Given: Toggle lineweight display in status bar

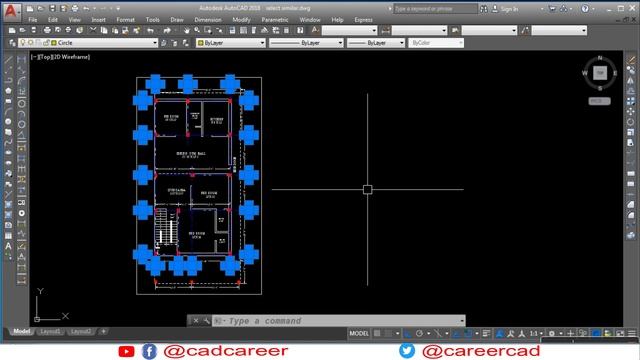Looking at the screenshot, I should tap(486, 333).
